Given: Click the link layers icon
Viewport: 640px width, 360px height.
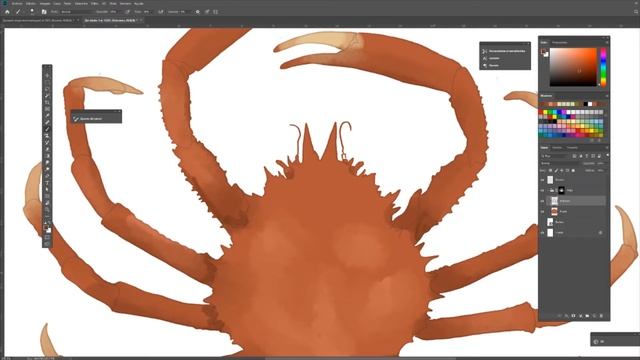Looking at the screenshot, I should coord(560,316).
